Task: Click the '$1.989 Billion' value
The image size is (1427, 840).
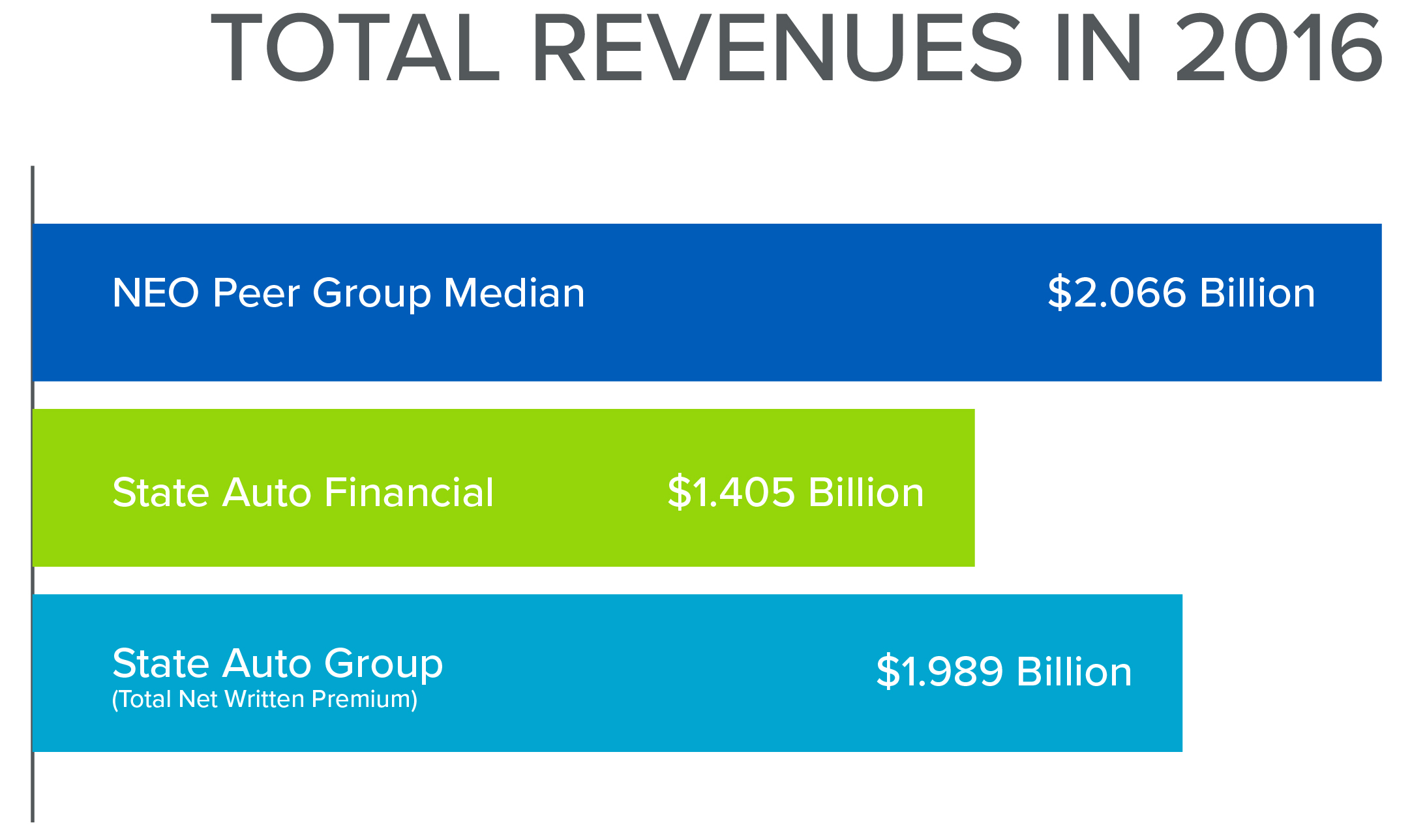Action: click(1004, 671)
